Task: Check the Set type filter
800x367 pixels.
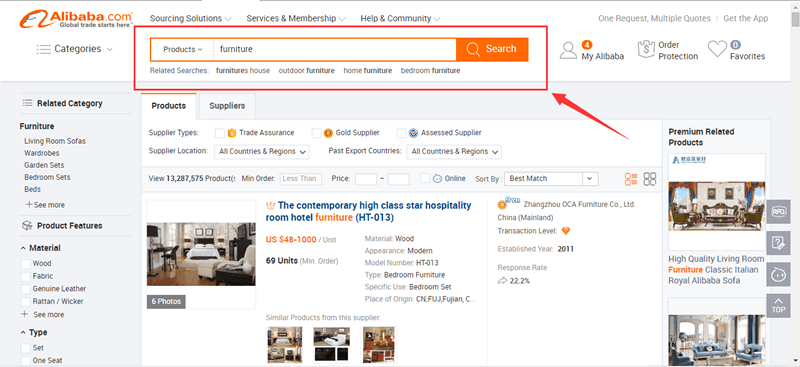Action: point(25,348)
